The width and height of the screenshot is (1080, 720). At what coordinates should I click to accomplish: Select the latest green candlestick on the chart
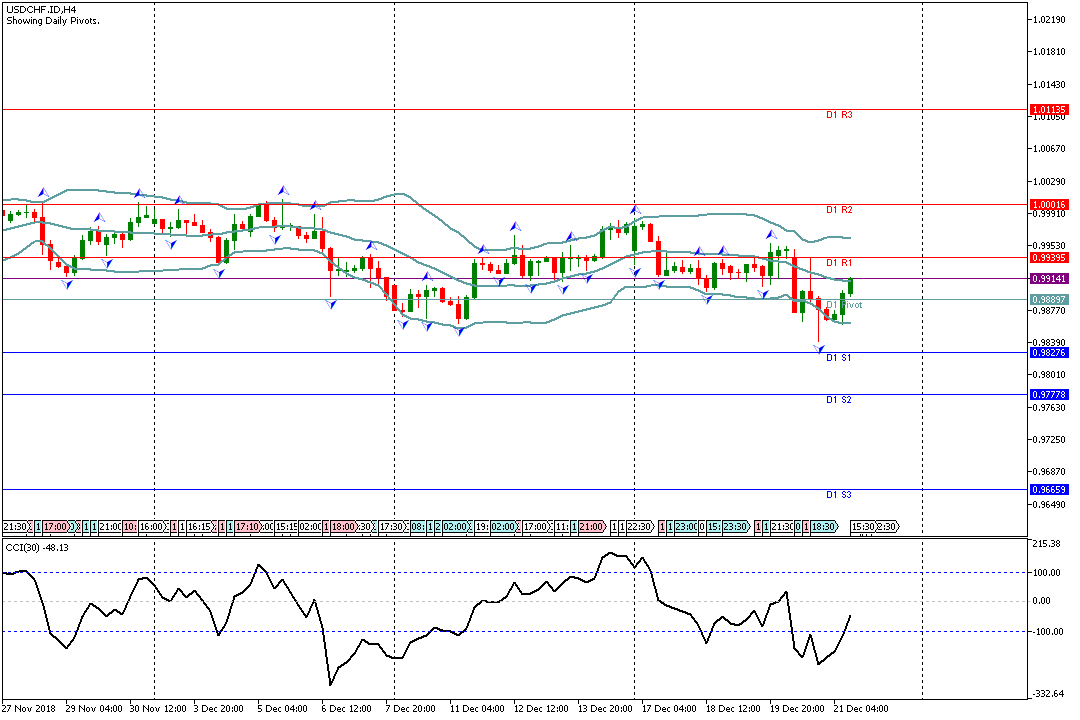coord(850,286)
